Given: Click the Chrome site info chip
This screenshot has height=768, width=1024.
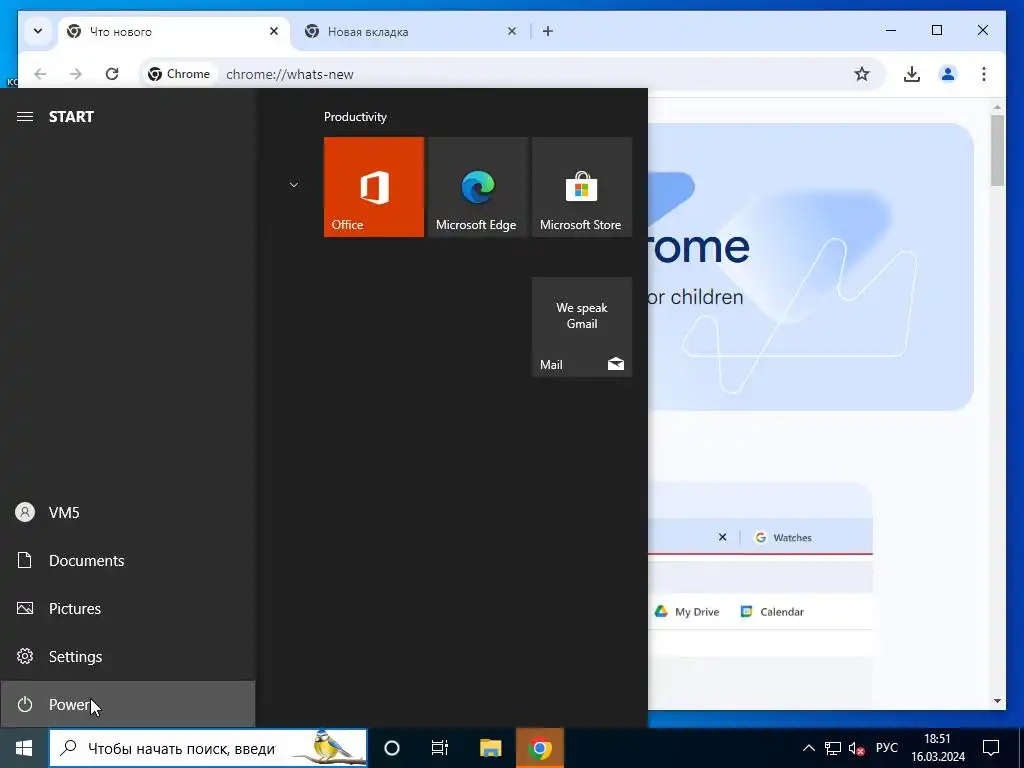Looking at the screenshot, I should pyautogui.click(x=179, y=74).
